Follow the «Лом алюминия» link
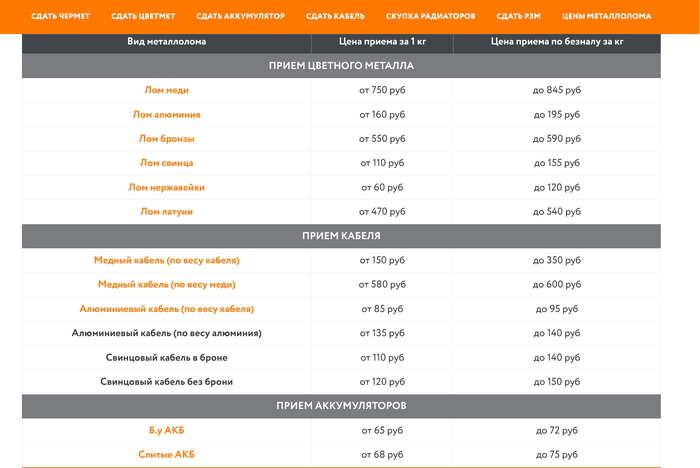 [x=166, y=114]
